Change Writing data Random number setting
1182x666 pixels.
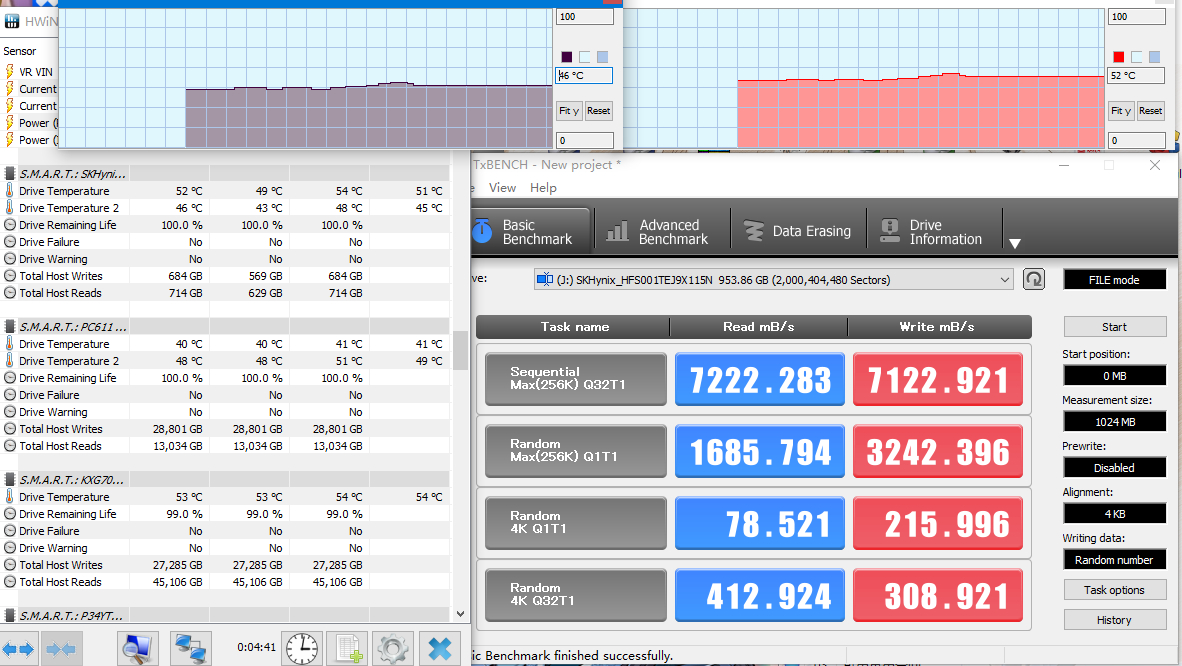pyautogui.click(x=1114, y=560)
